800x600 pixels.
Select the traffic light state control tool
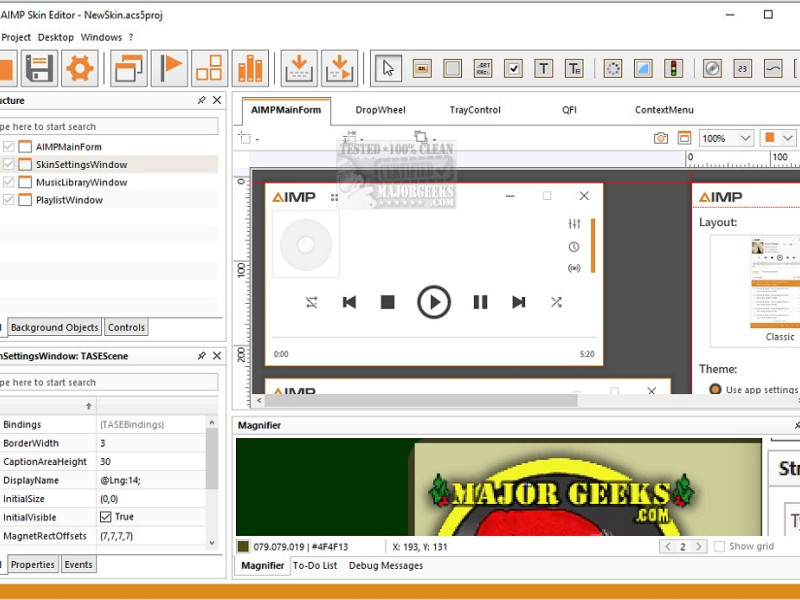(x=673, y=68)
